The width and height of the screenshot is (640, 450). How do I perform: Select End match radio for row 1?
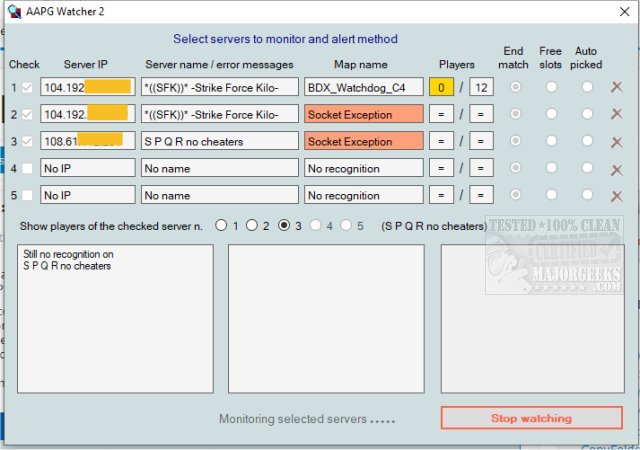tap(516, 87)
